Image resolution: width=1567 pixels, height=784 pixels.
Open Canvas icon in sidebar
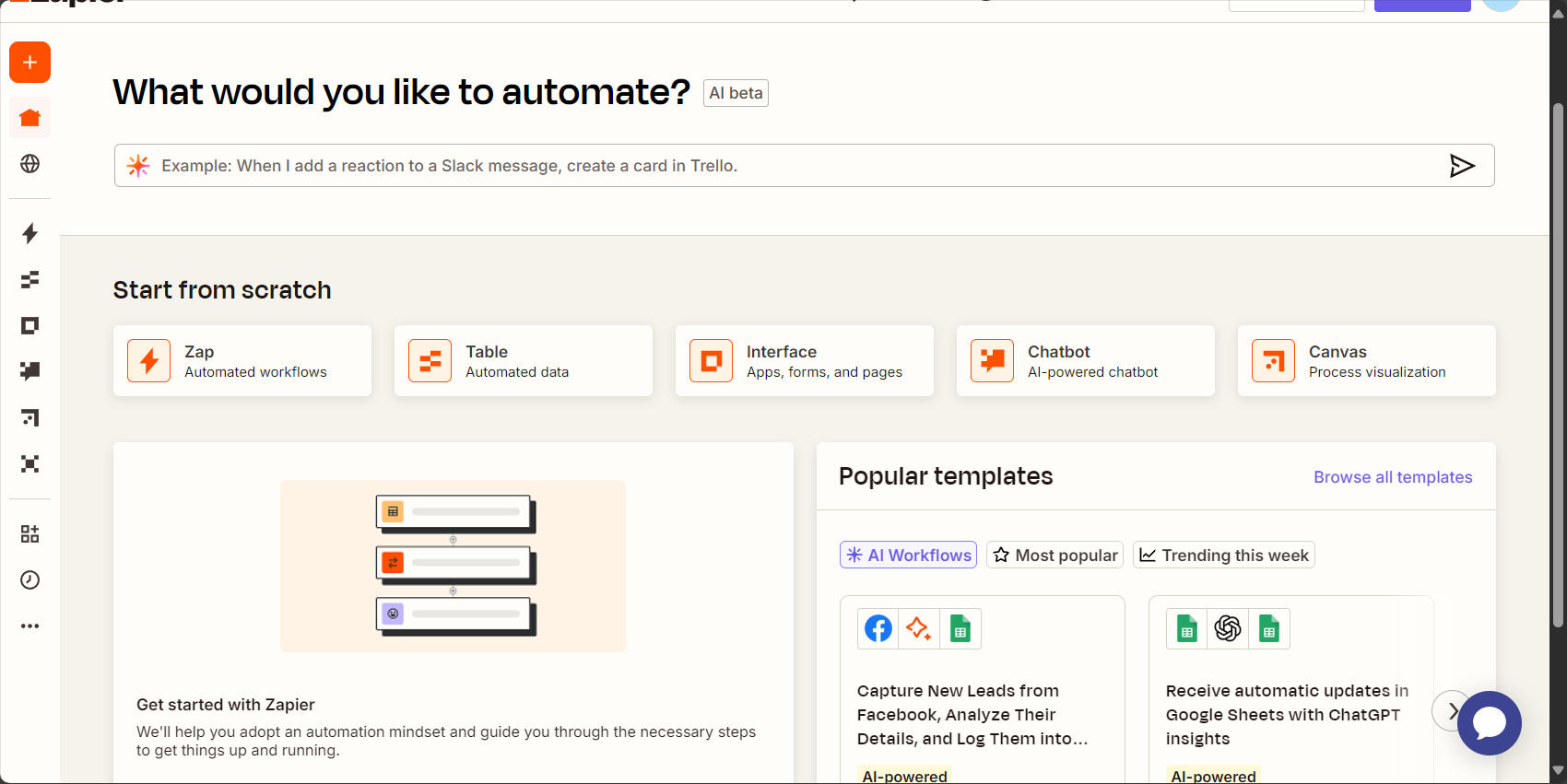(x=29, y=417)
